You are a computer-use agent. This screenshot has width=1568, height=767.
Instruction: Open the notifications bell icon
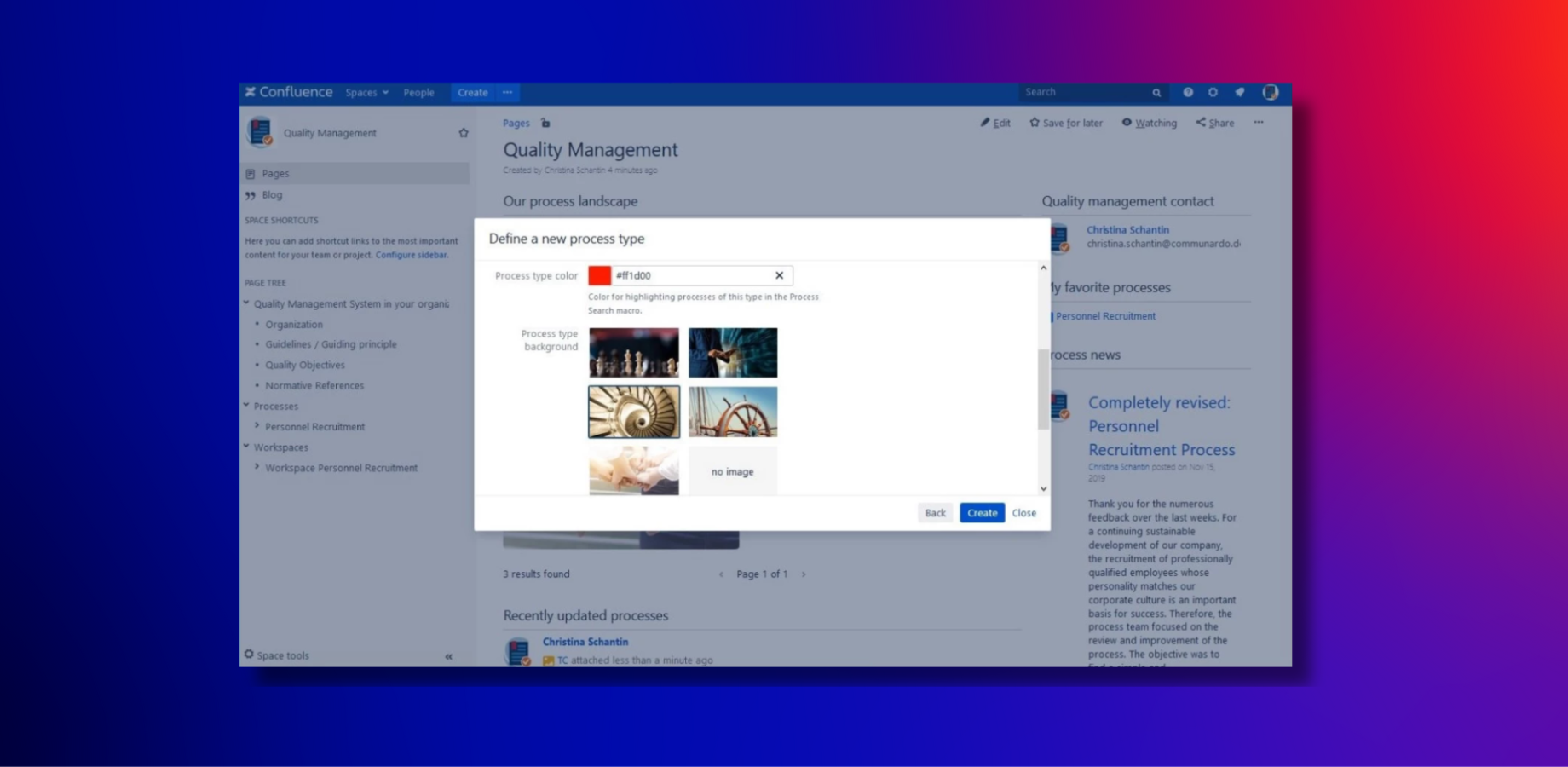[x=1241, y=92]
